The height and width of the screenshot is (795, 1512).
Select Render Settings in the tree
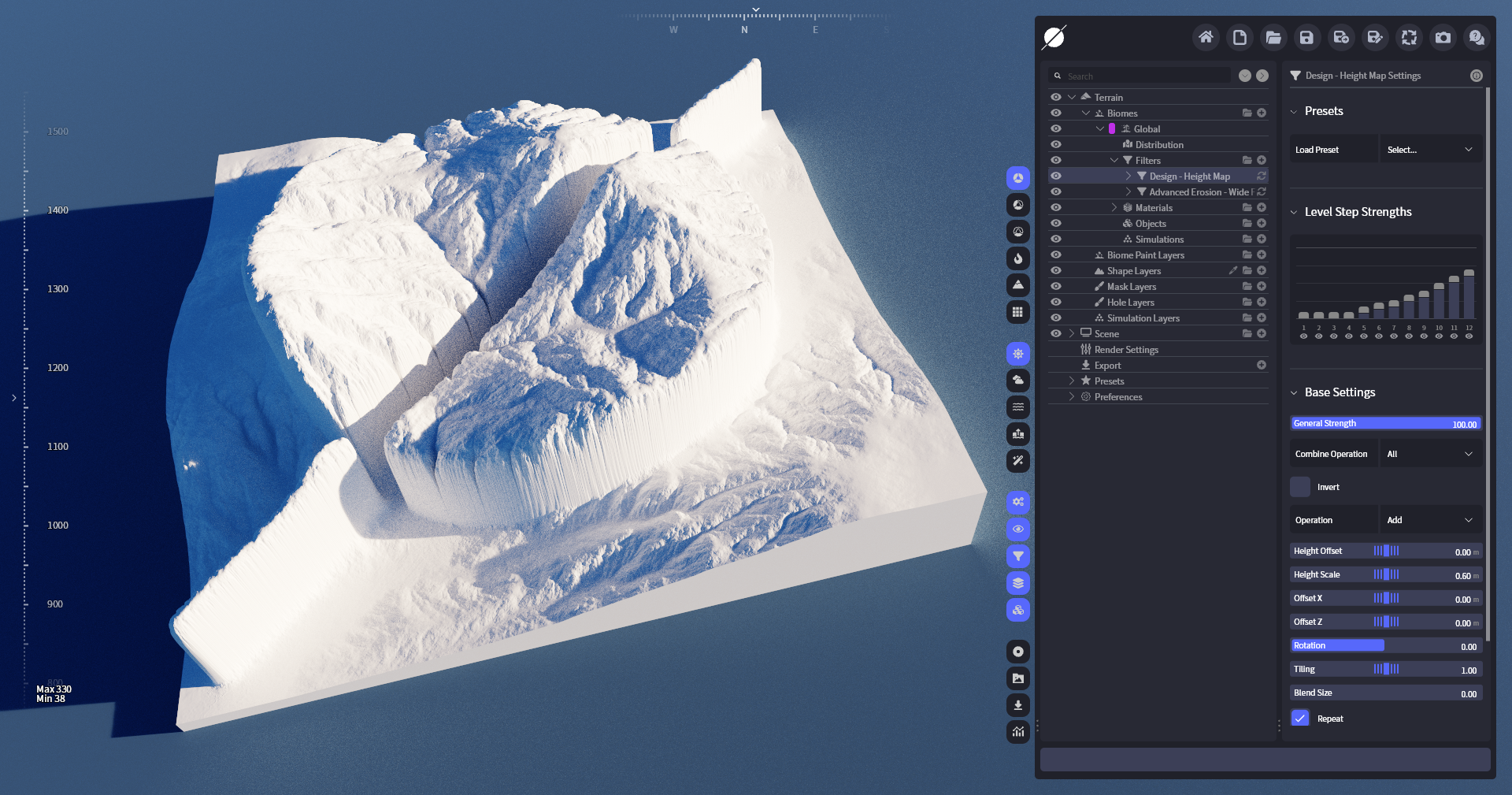[1126, 350]
